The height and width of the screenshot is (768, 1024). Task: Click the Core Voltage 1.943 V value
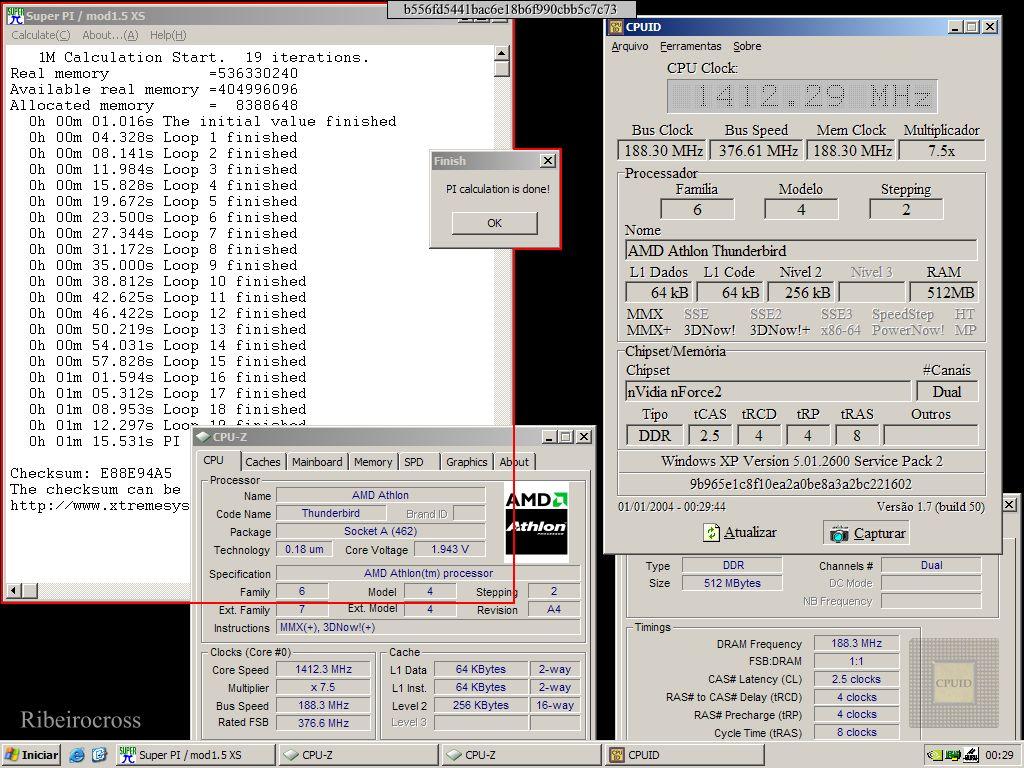[450, 550]
